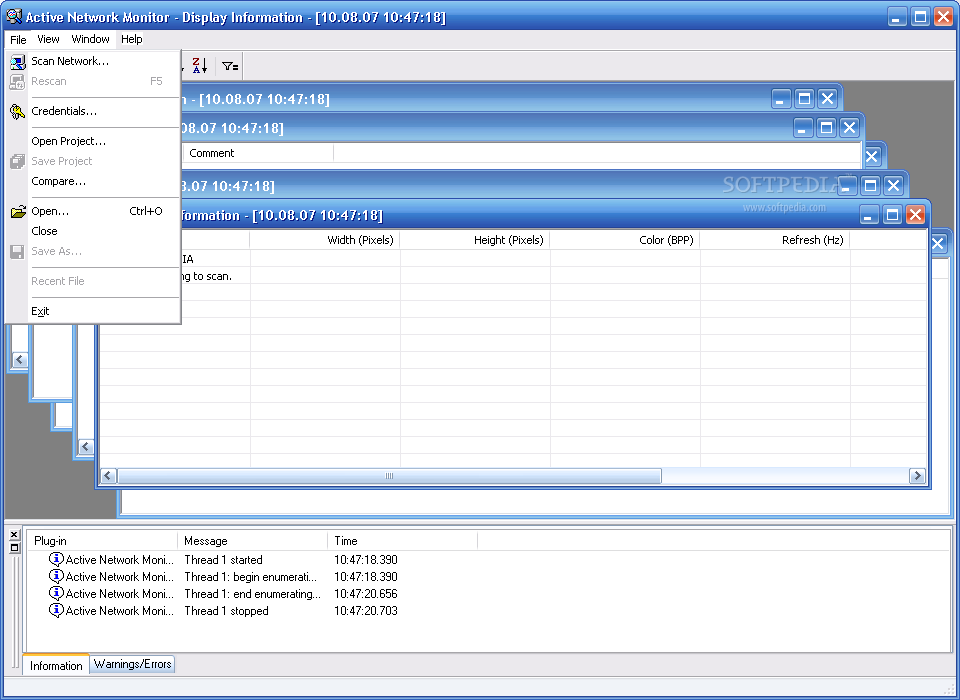
Task: Click the greyed Save Project entry
Action: [x=94, y=161]
